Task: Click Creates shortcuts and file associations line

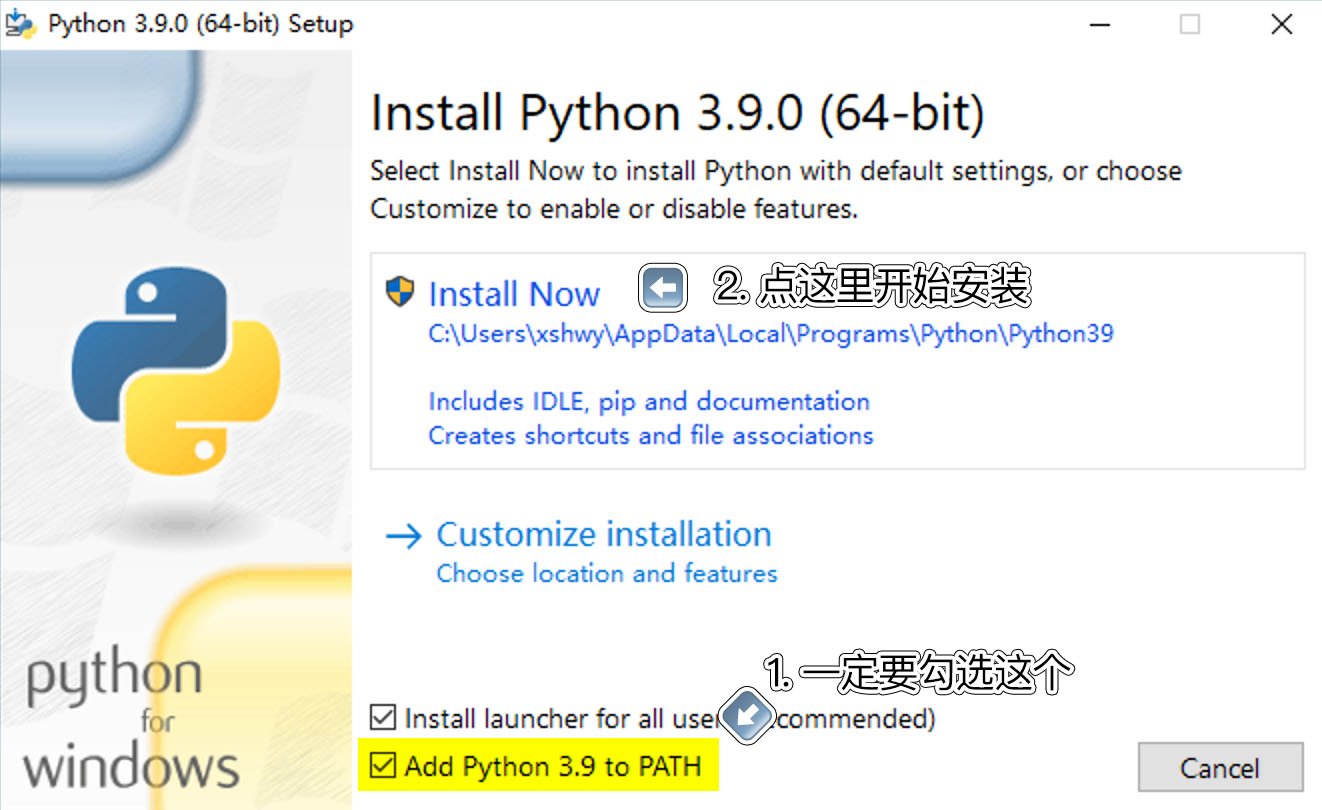Action: click(651, 436)
